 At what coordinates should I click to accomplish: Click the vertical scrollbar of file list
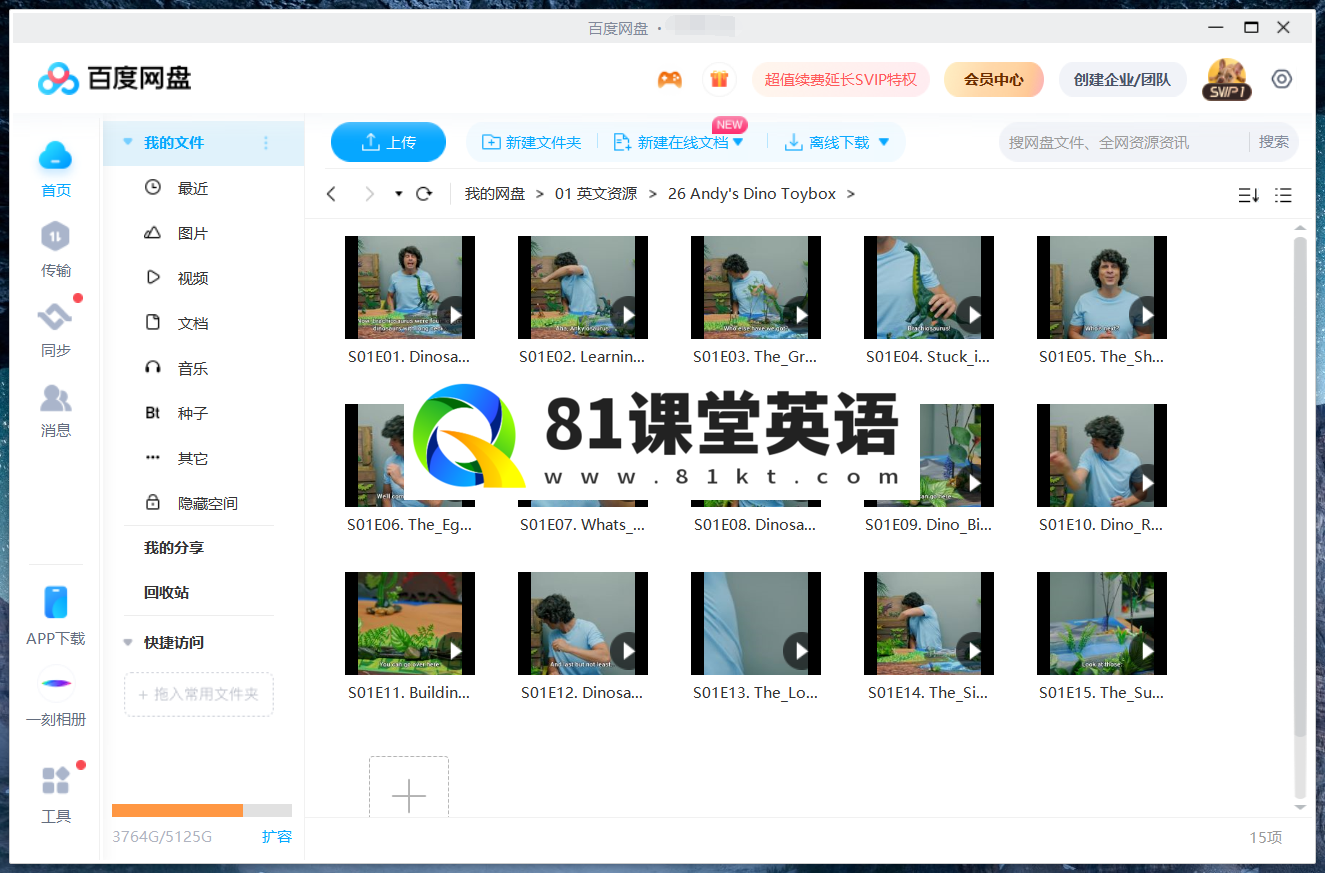click(x=1300, y=488)
